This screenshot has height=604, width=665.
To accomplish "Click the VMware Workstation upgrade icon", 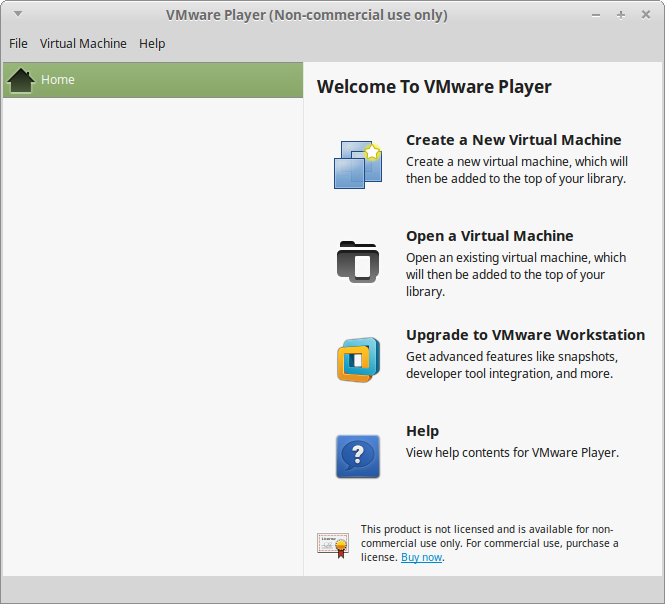I will [x=358, y=360].
